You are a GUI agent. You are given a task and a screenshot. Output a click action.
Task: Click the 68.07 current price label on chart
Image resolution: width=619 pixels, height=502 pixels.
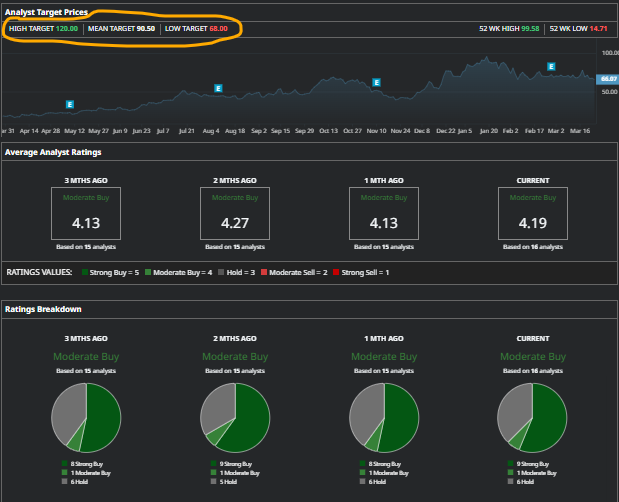pyautogui.click(x=607, y=78)
